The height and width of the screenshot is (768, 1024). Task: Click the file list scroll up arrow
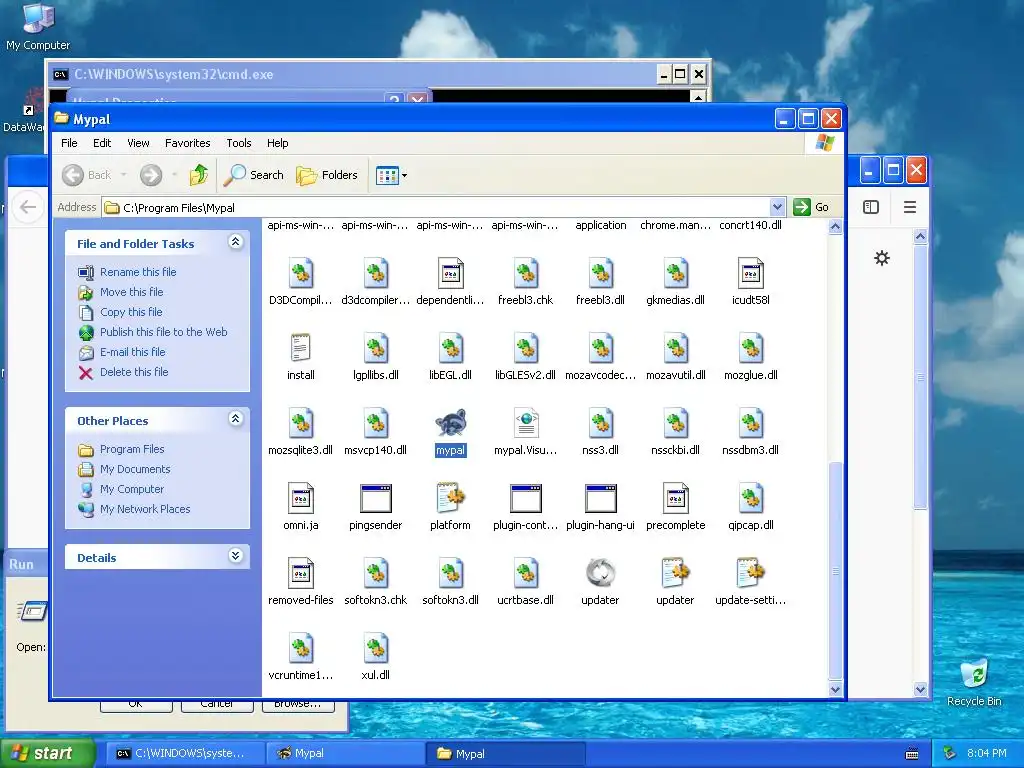835,227
